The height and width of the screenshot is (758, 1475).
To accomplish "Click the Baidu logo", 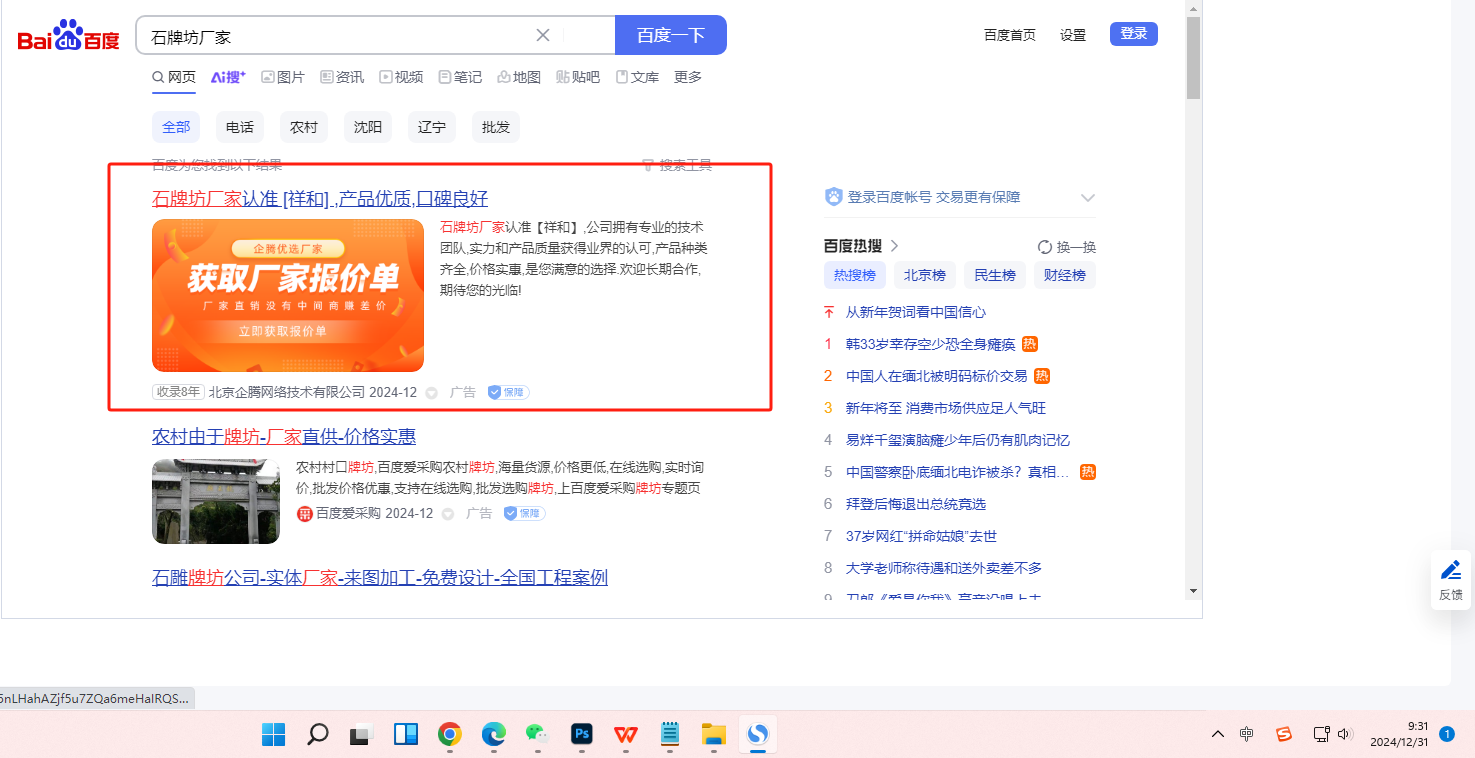I will [x=68, y=36].
